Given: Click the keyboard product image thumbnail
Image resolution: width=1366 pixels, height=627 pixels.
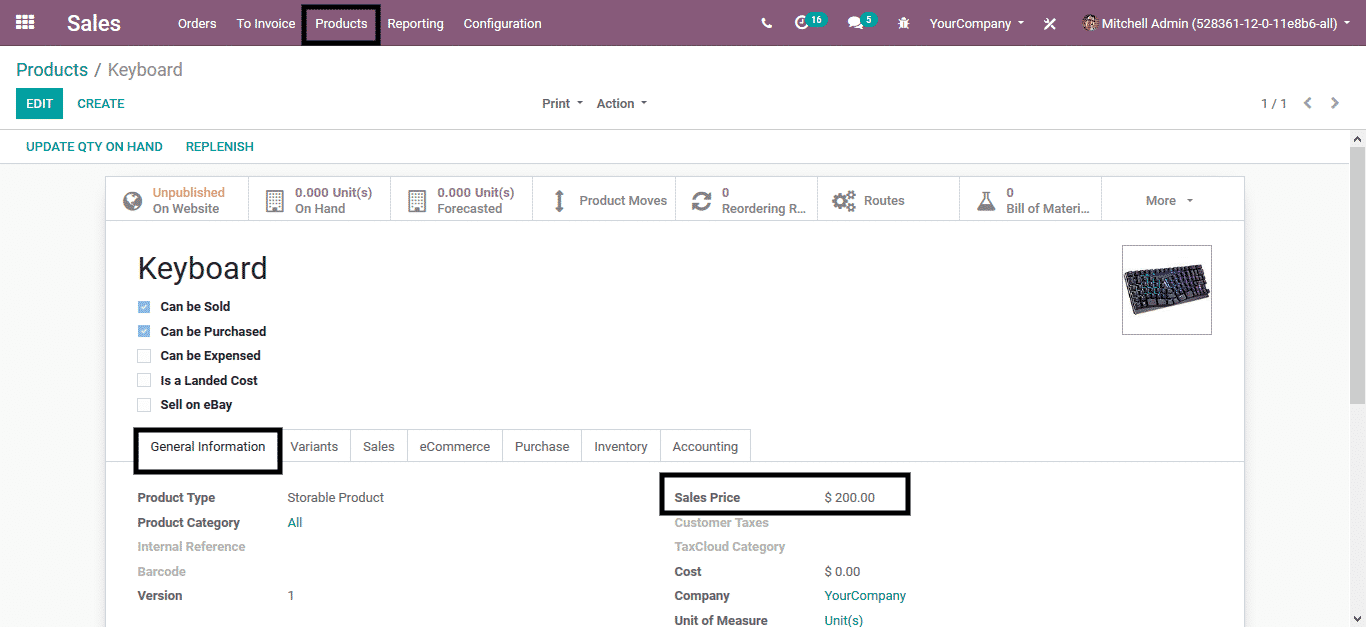Looking at the screenshot, I should (x=1166, y=290).
